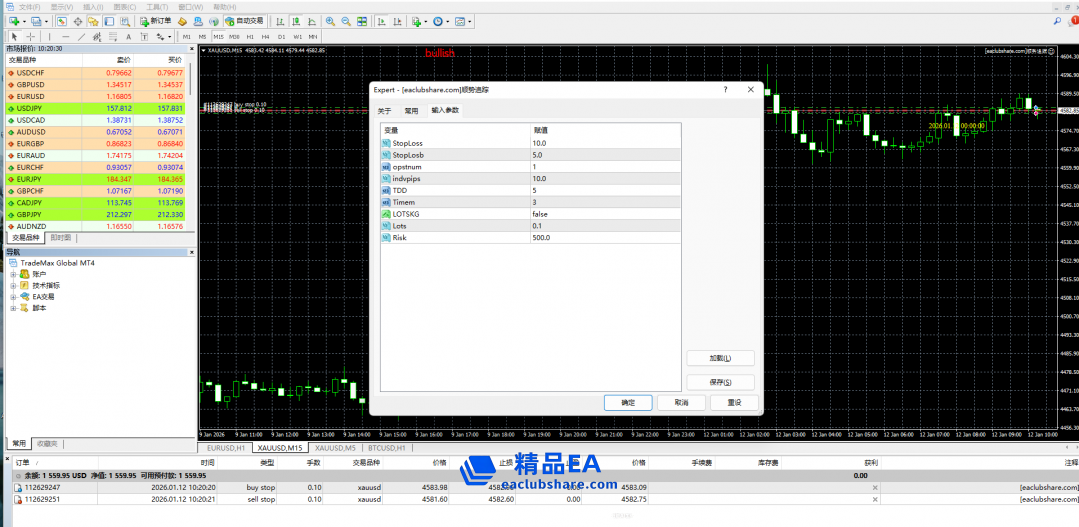Select the horizontal line drawing tool
The height and width of the screenshot is (527, 1079).
(65, 37)
